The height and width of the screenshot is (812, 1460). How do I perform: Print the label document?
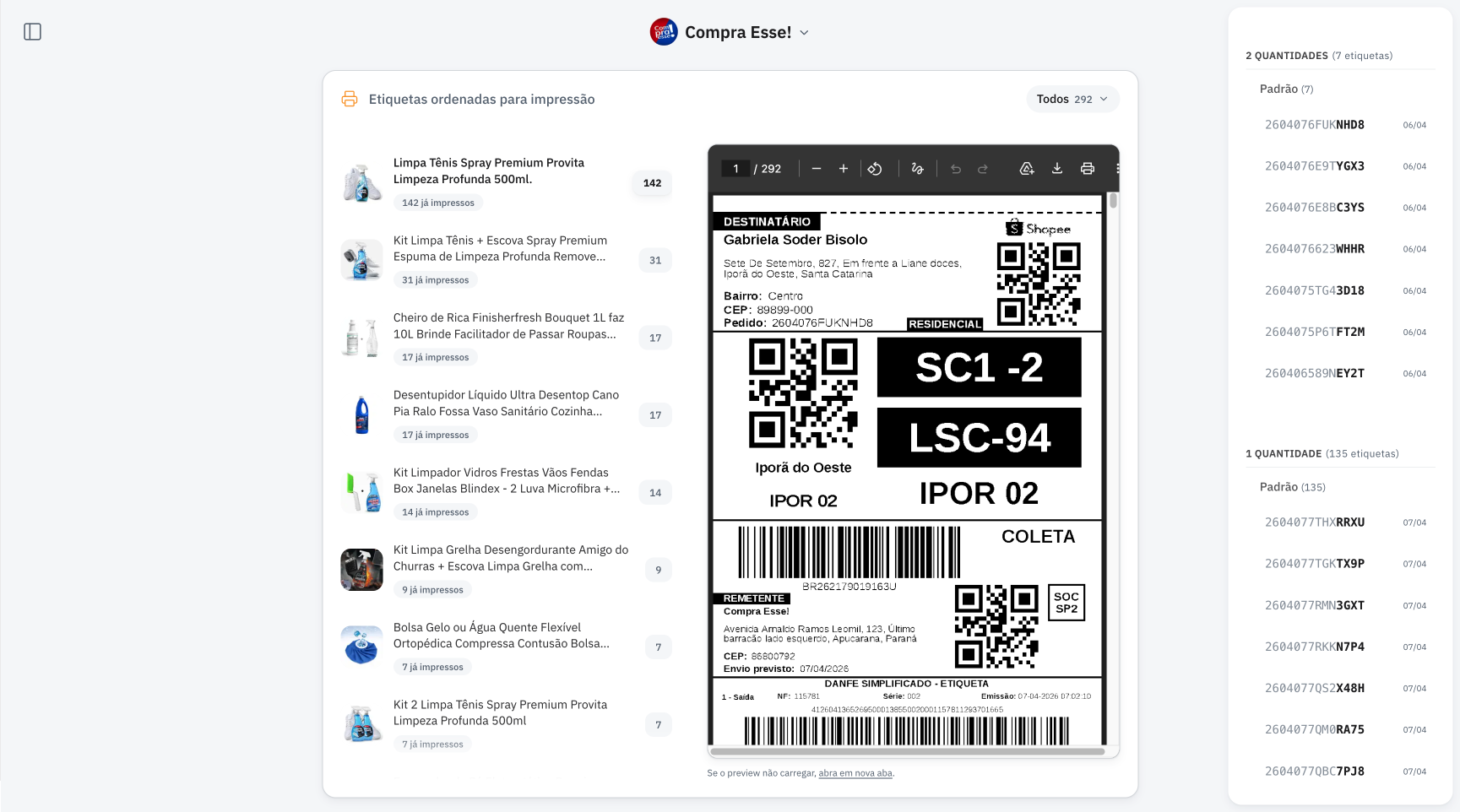[x=1088, y=168]
